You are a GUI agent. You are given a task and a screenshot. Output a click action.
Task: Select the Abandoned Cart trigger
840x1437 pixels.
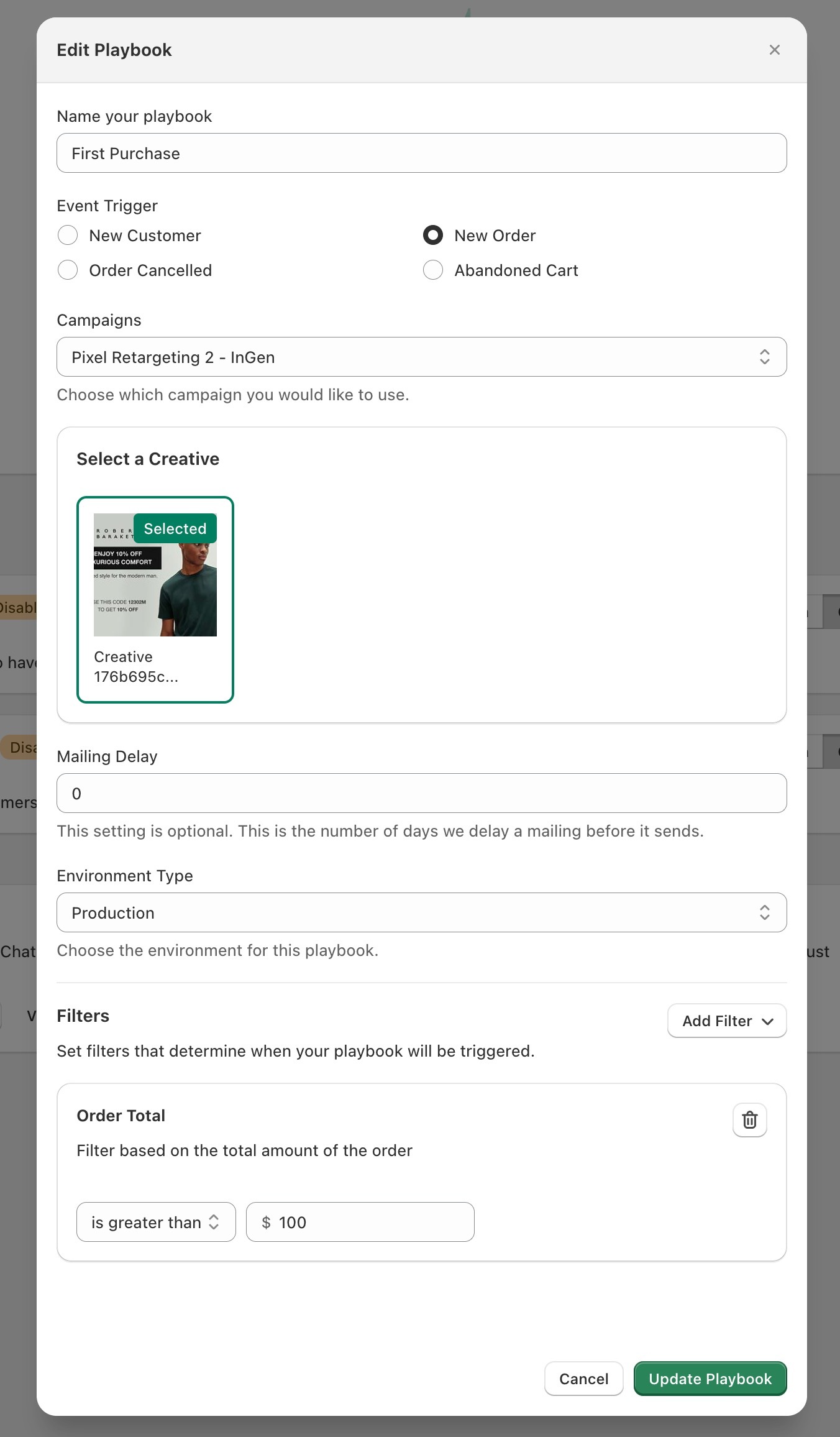433,270
